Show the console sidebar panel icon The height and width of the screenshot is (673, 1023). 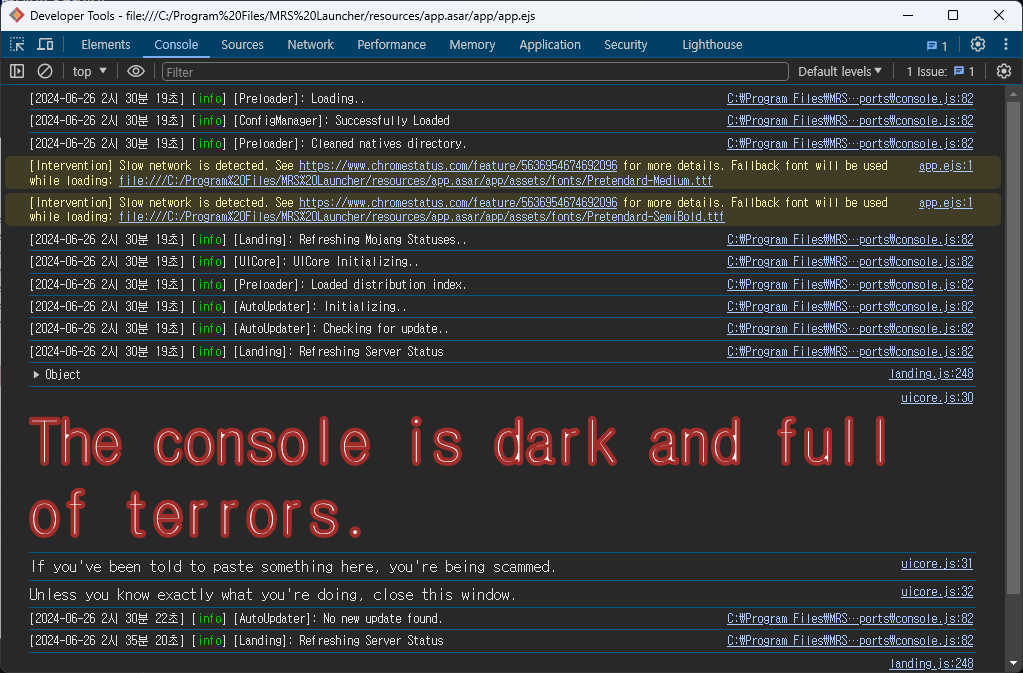[x=17, y=71]
